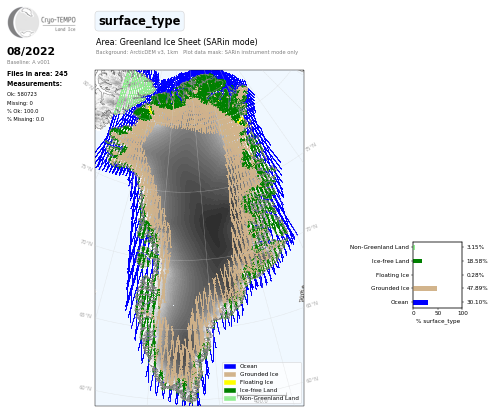Click the Floating Ice label in chart

pos(392,275)
